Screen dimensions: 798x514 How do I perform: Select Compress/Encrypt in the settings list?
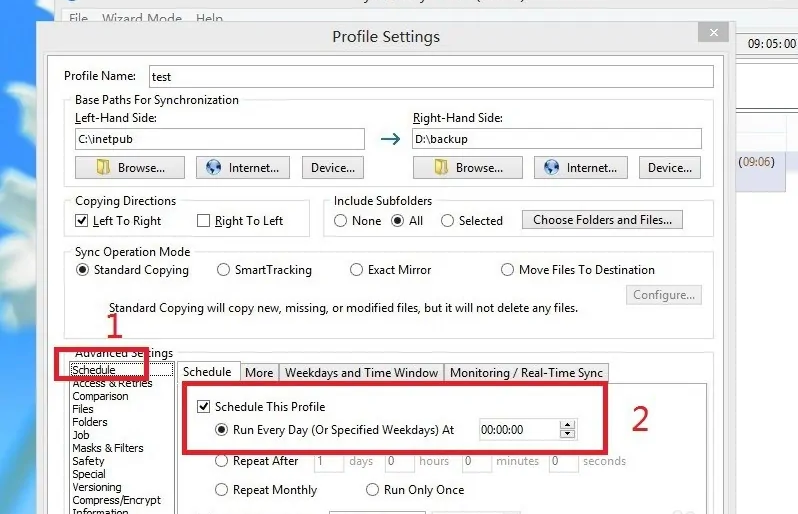point(117,500)
